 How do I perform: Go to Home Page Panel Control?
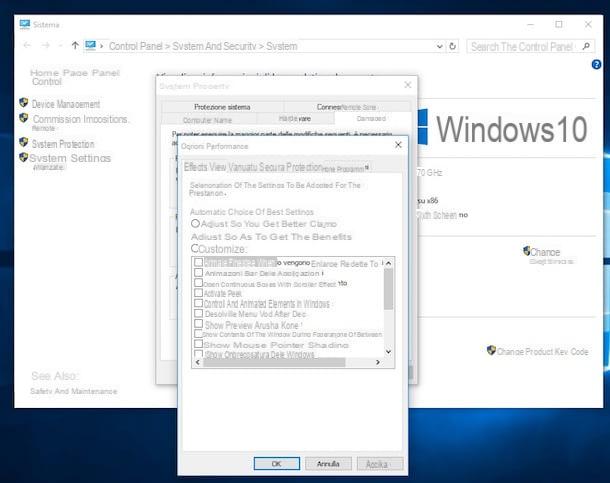74,77
